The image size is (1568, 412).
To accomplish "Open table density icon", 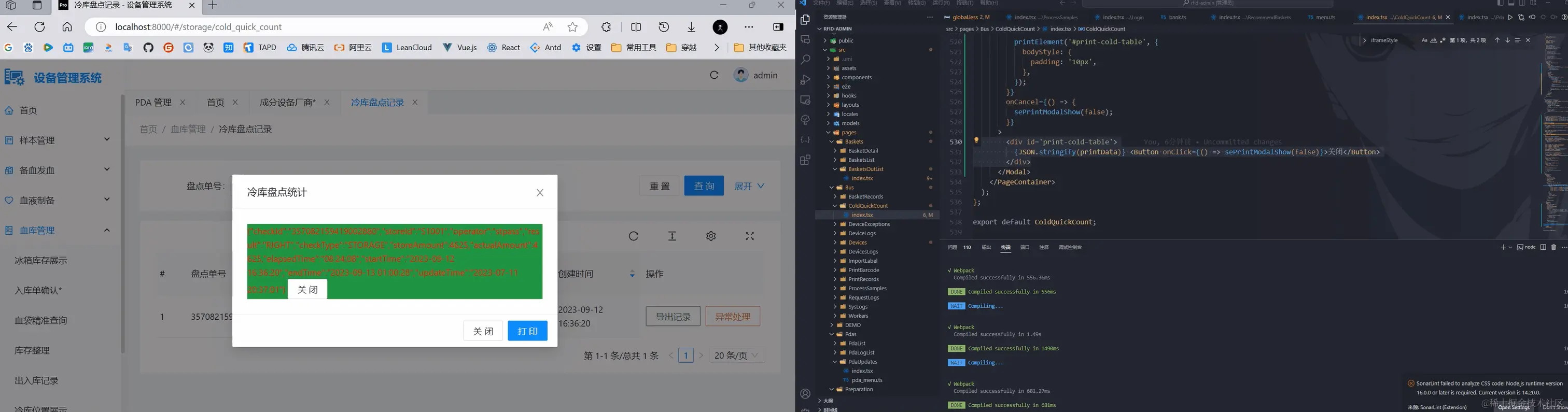I will point(672,236).
